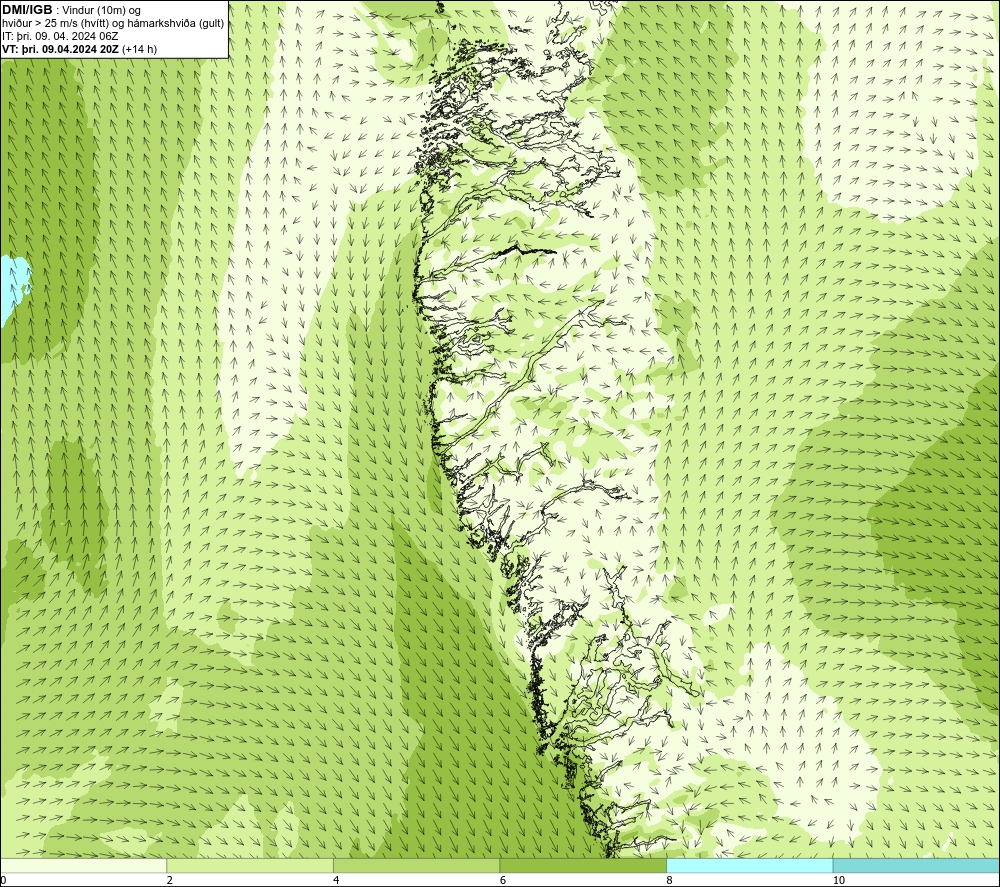The height and width of the screenshot is (887, 1000).
Task: Click the 2–4 m/s light green legend swatch
Action: coord(250,865)
